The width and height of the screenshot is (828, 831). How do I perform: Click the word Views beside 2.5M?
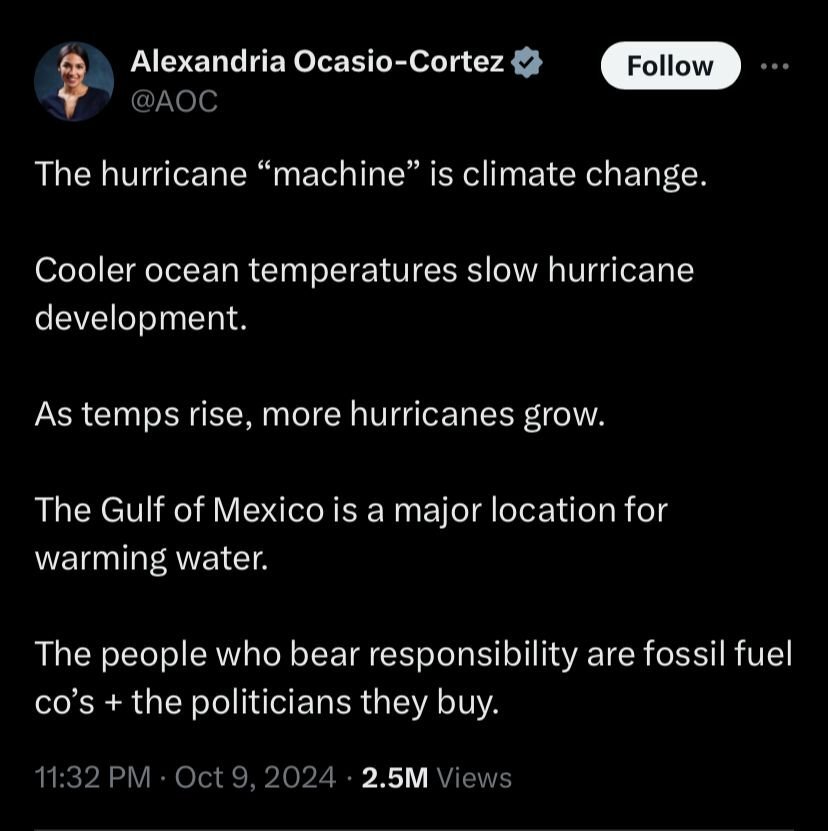tap(475, 778)
